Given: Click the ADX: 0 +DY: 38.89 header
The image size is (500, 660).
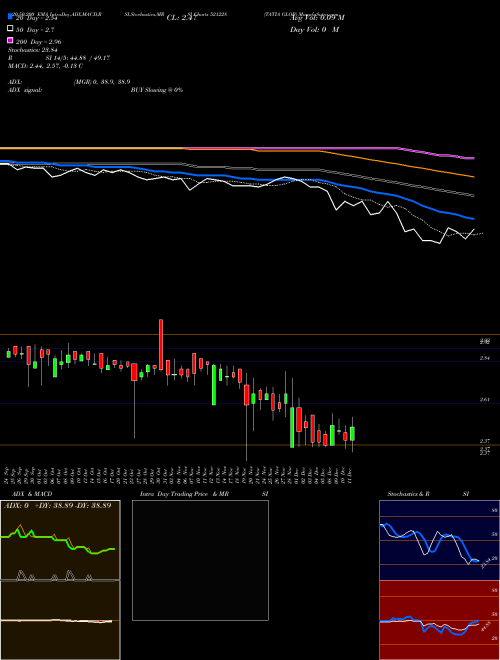Looking at the screenshot, I should point(58,505).
